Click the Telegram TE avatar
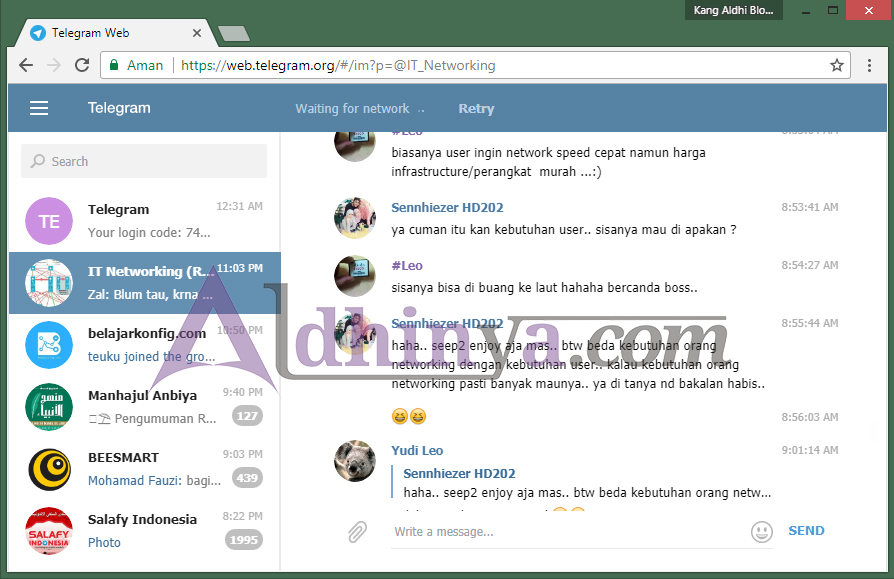The height and width of the screenshot is (579, 894). pyautogui.click(x=49, y=221)
